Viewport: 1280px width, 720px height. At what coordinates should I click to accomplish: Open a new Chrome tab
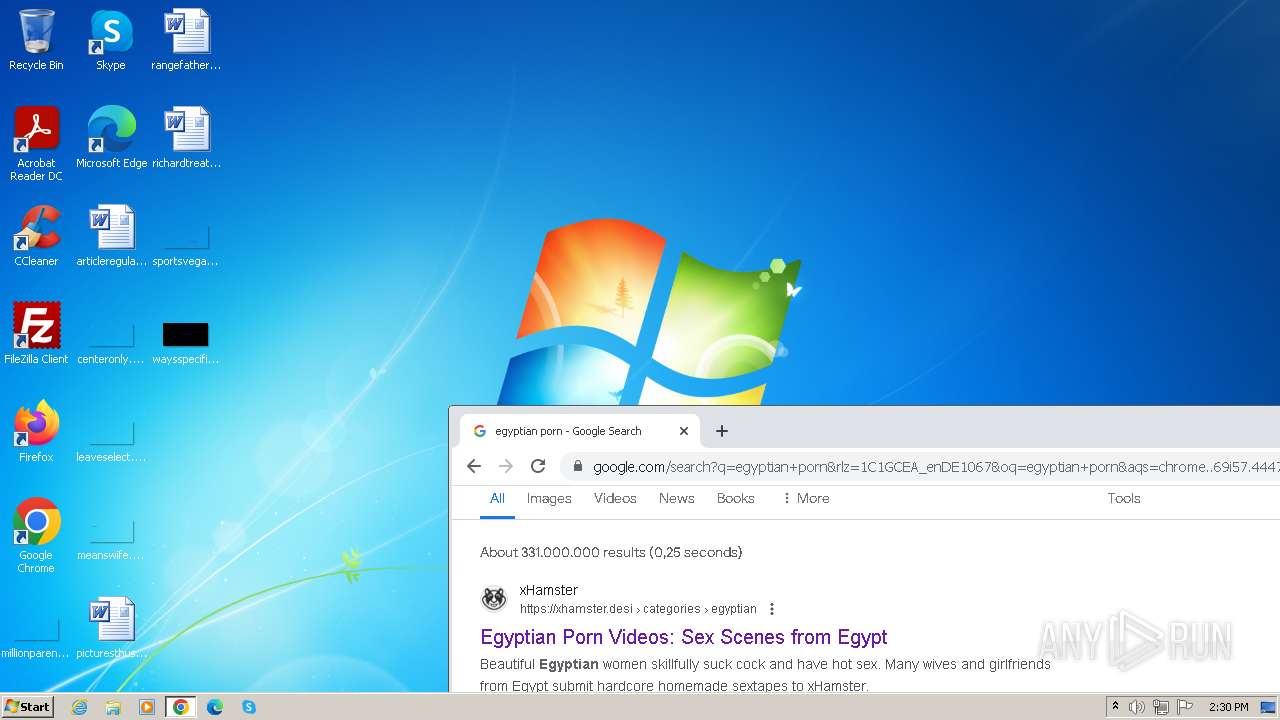point(722,431)
